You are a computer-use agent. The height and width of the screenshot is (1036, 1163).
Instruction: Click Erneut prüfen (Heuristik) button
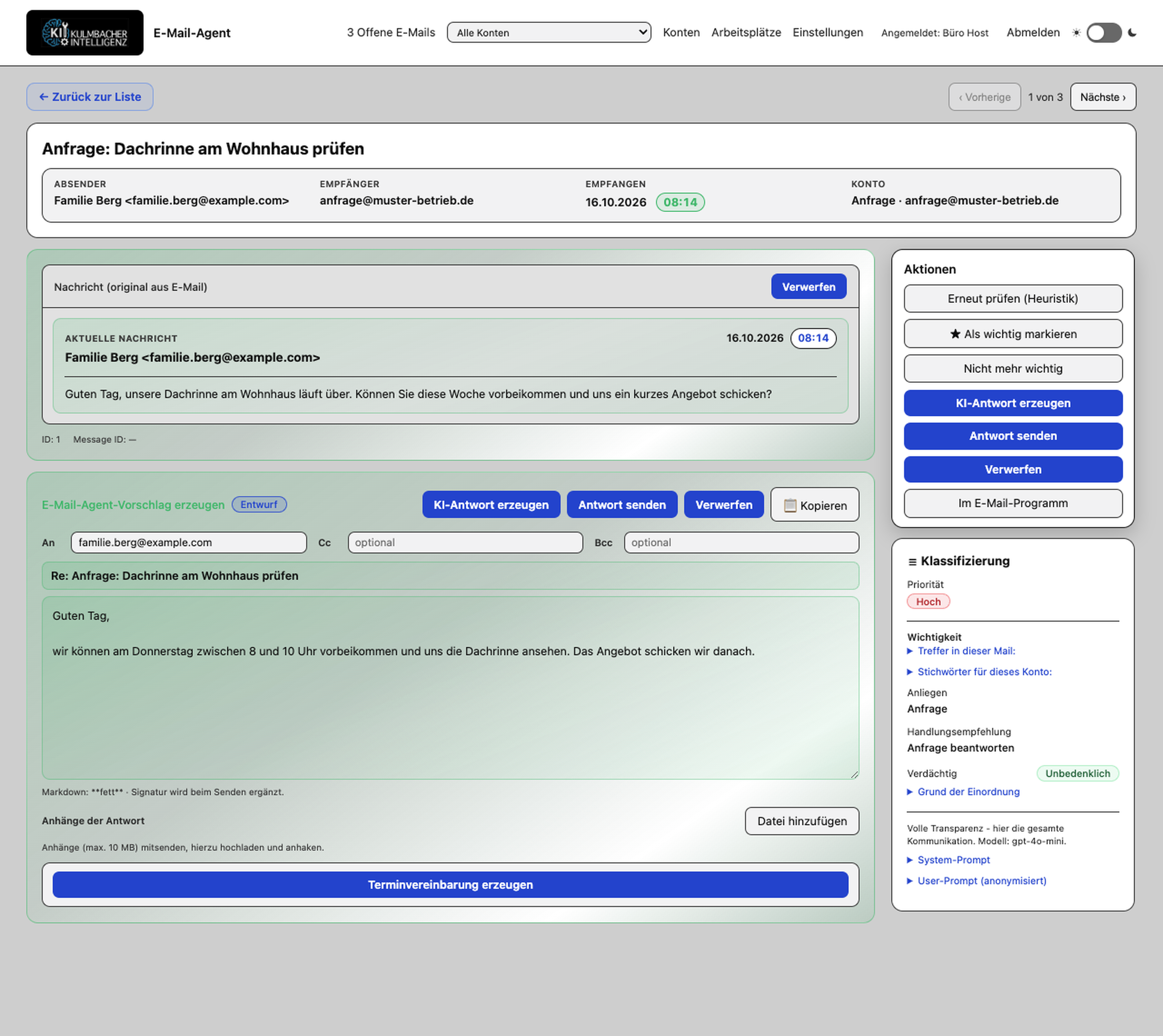(1013, 298)
